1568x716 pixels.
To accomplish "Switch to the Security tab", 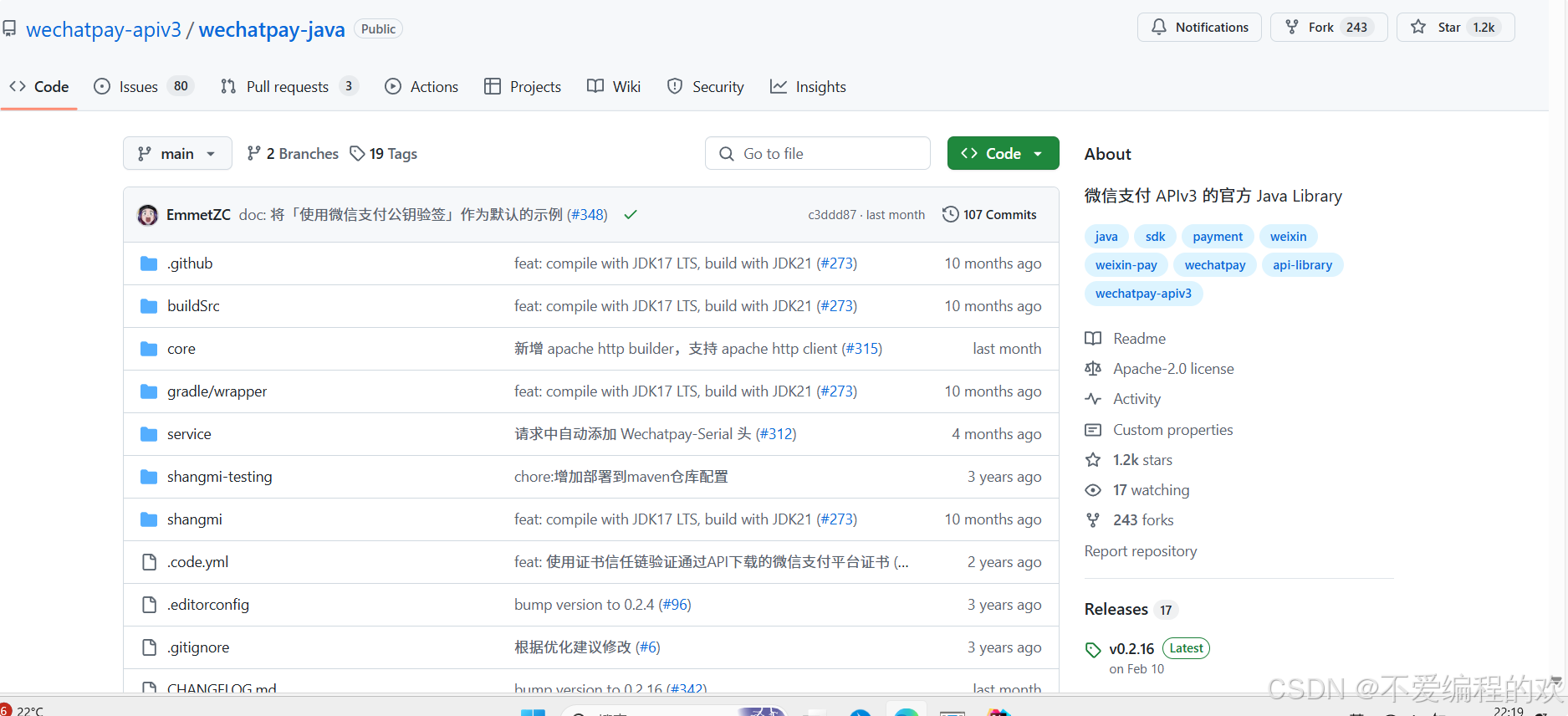I will click(705, 86).
